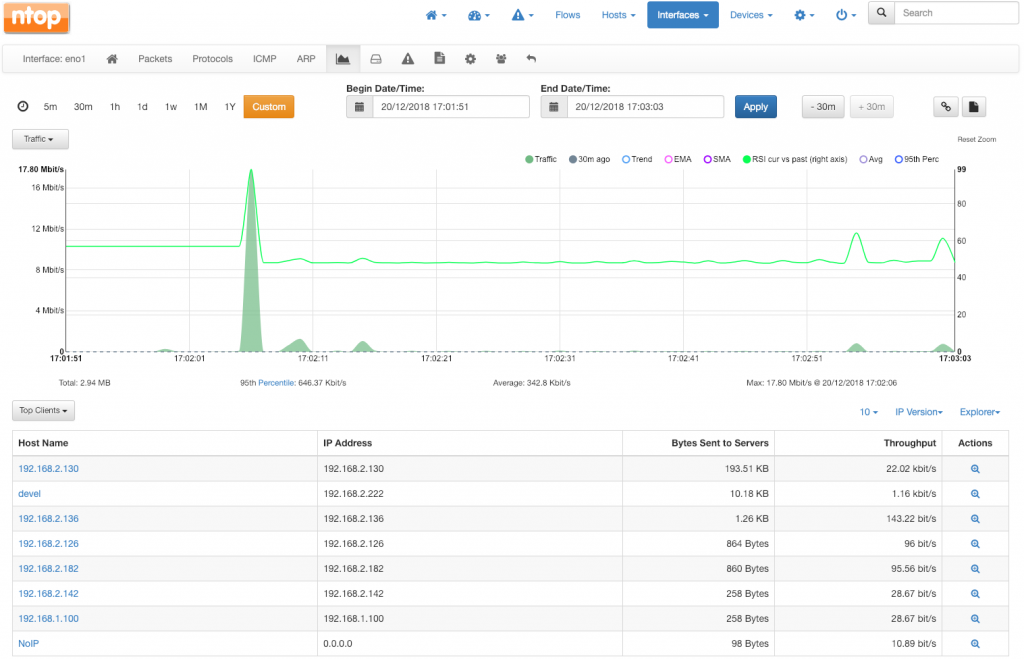Toggle RSI cur vs past series
The image size is (1024, 659).
[795, 159]
